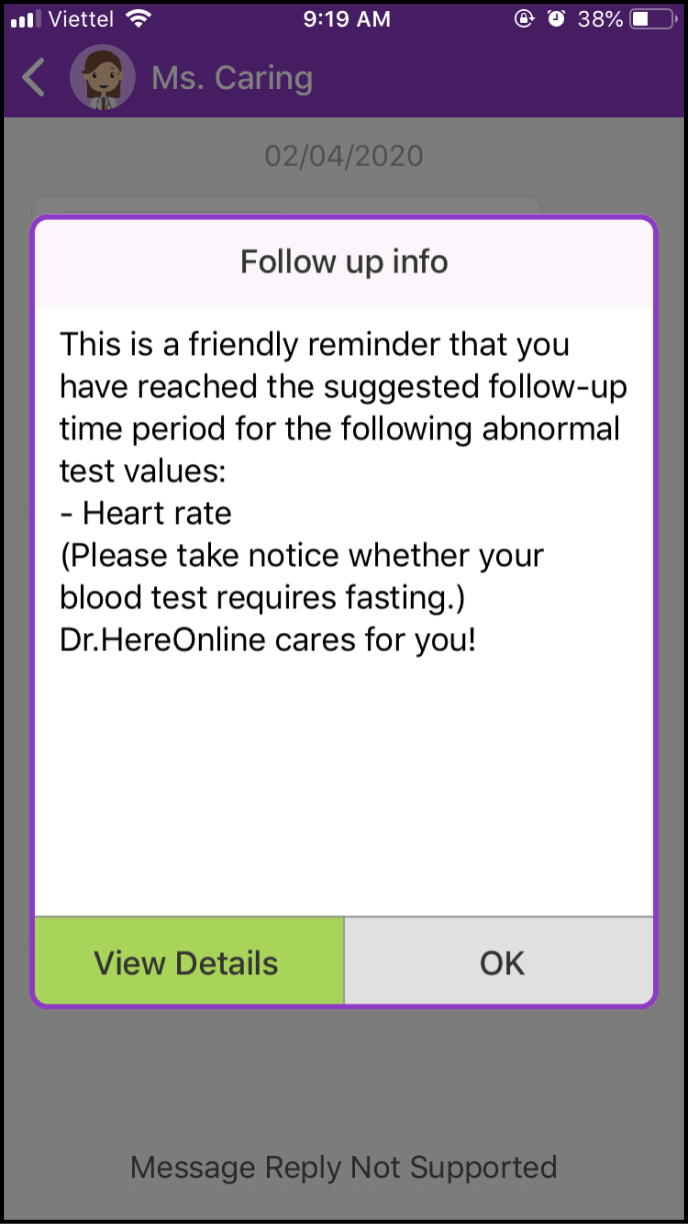688x1224 pixels.
Task: Tap the orientation lock status icon
Action: [523, 19]
